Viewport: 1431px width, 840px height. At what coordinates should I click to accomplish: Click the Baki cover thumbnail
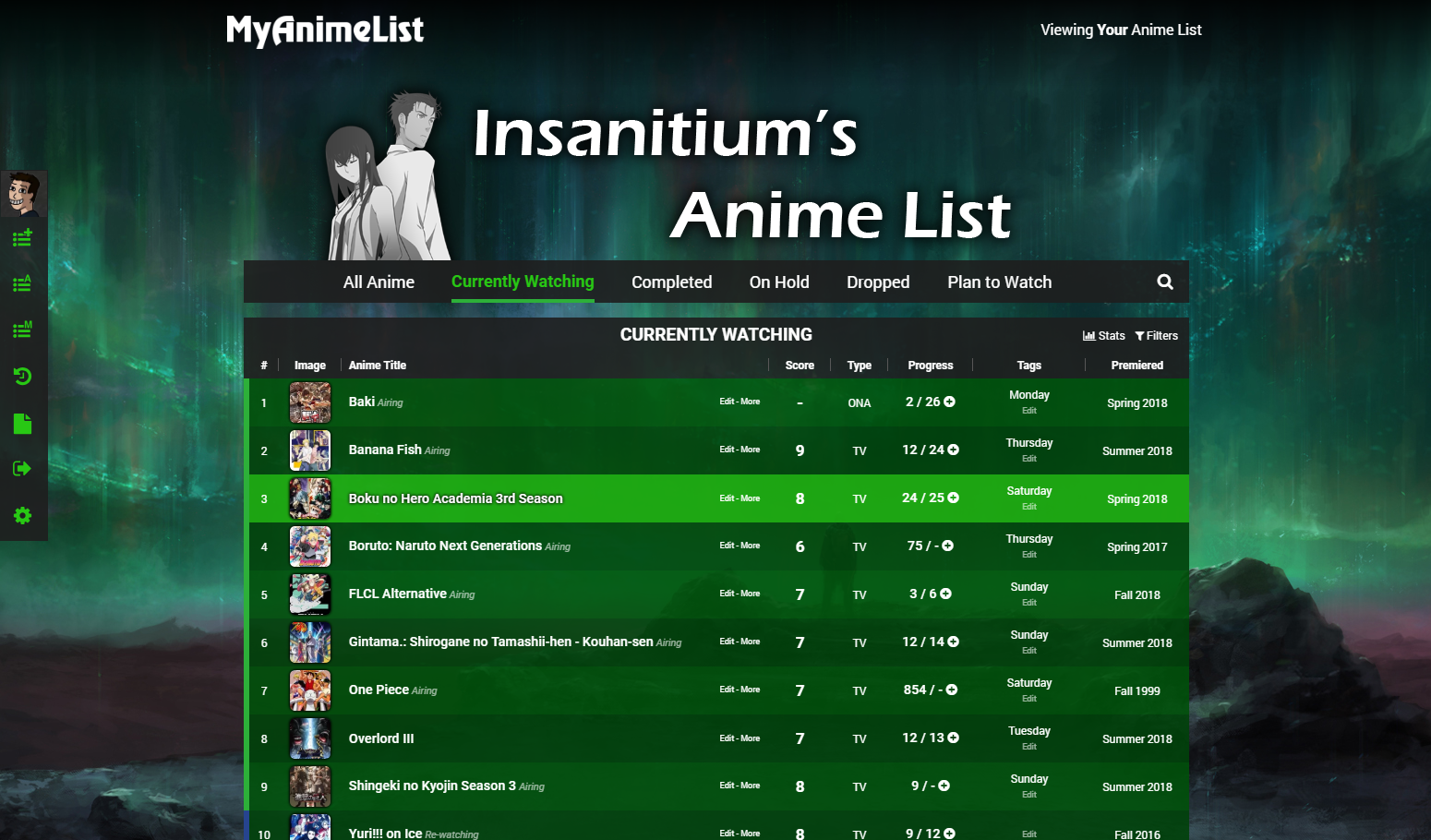(310, 402)
